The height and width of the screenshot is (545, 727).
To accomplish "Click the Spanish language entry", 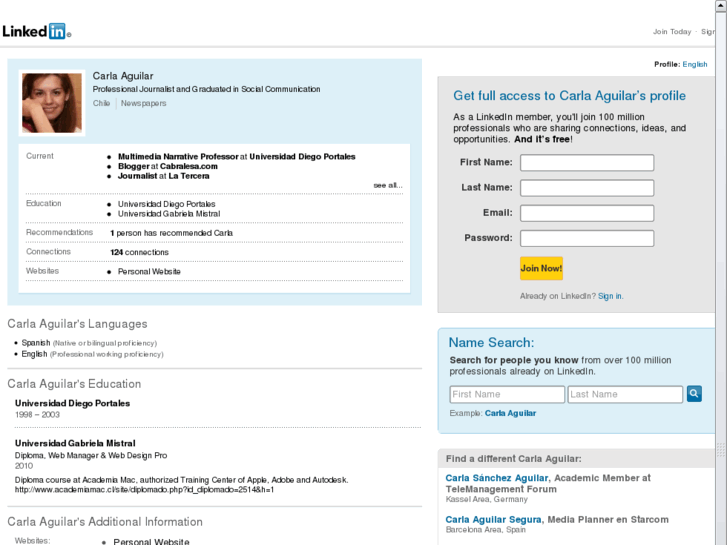I will coord(89,343).
